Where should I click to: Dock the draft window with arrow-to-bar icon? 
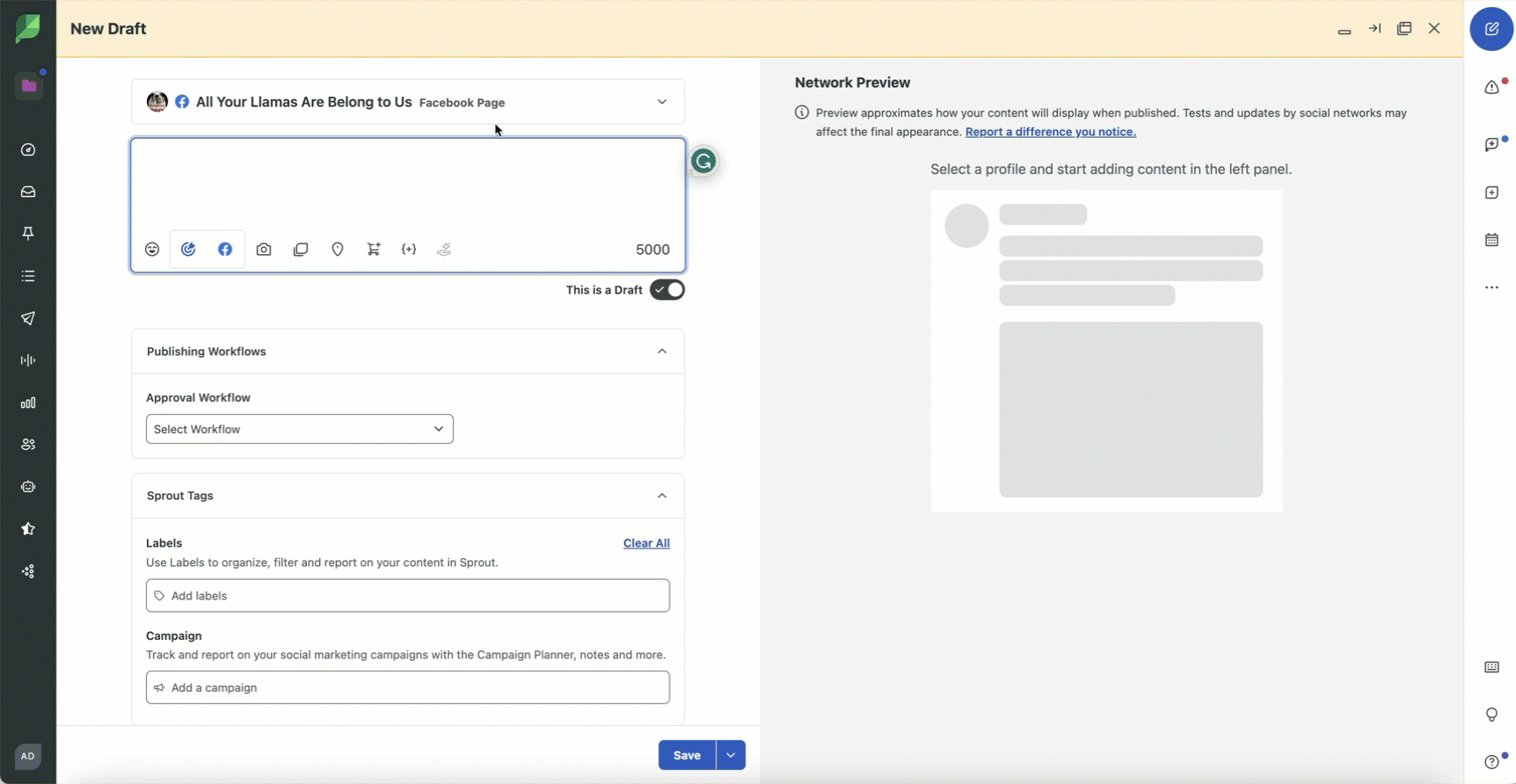1374,29
